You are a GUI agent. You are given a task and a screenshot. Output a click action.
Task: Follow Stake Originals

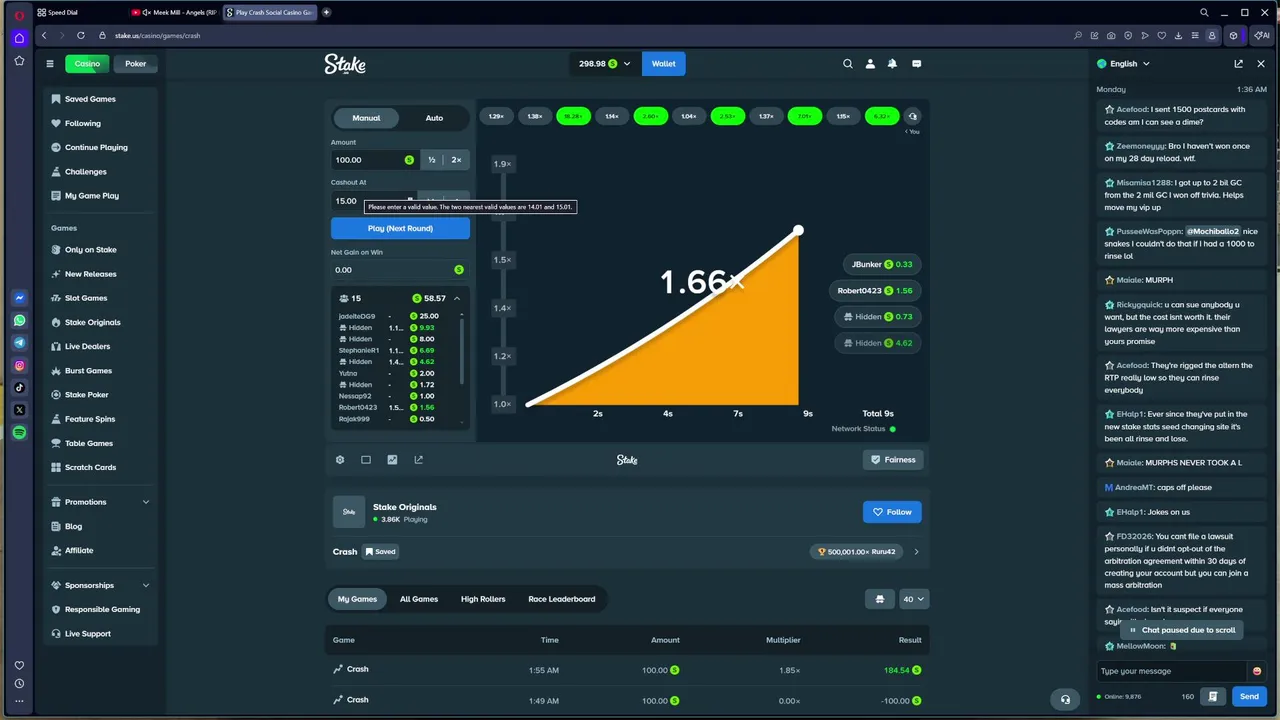[x=892, y=512]
